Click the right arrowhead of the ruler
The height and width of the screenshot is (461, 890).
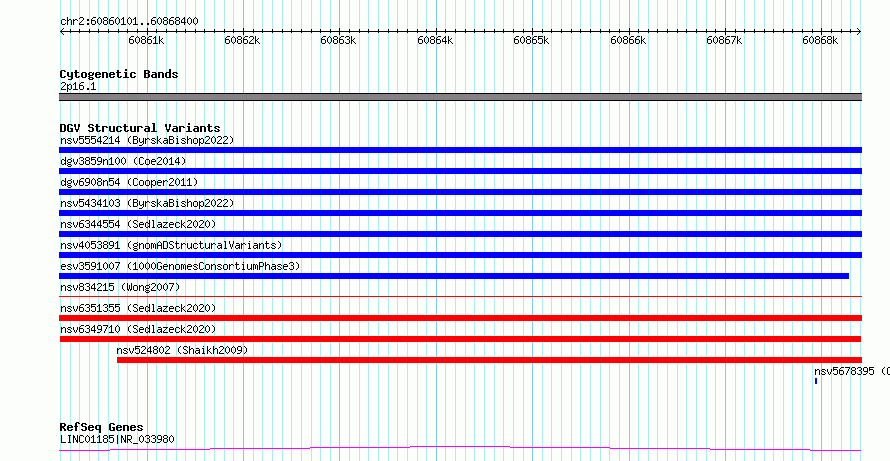coord(859,32)
